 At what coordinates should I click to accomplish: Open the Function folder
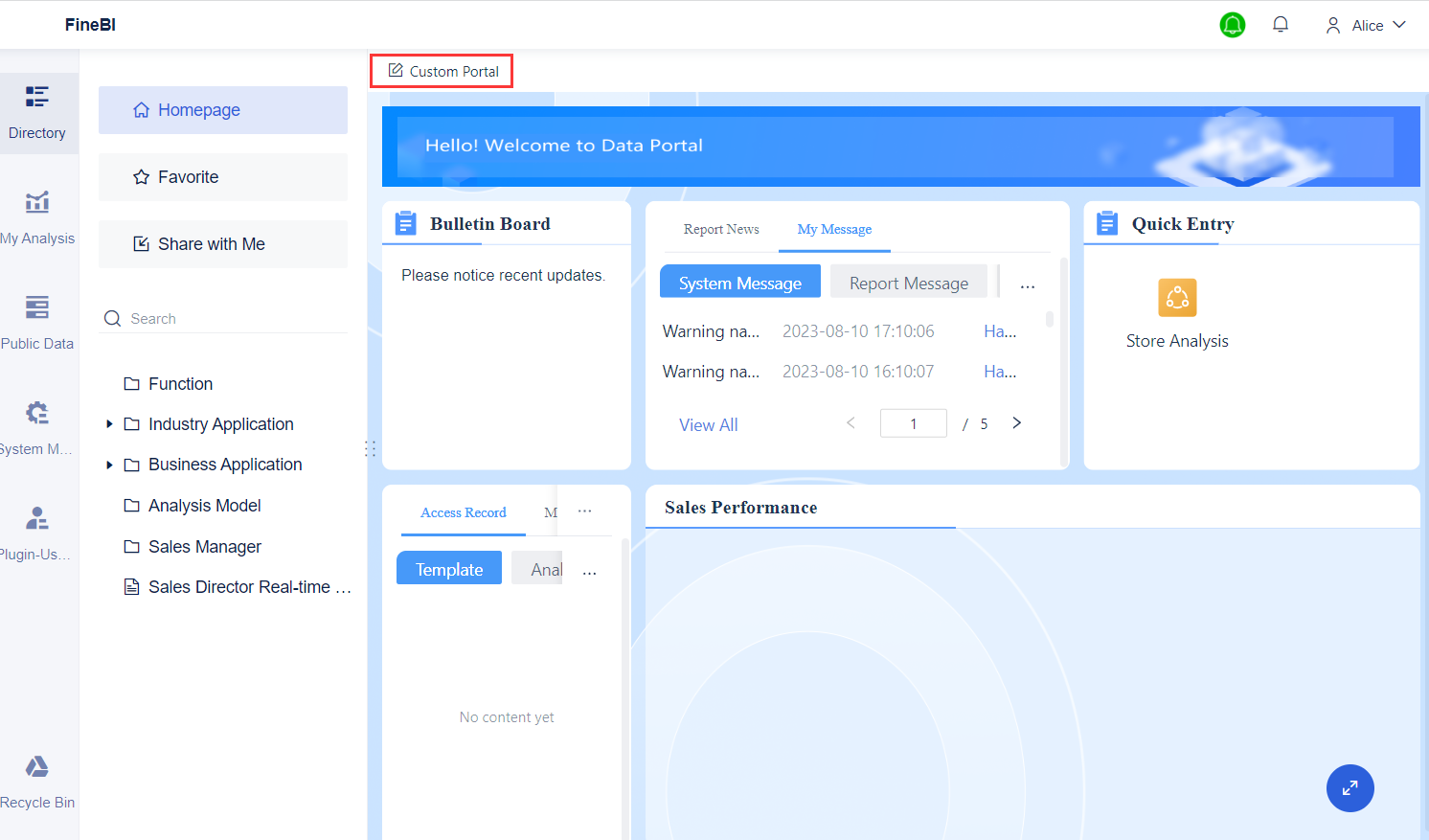169,384
